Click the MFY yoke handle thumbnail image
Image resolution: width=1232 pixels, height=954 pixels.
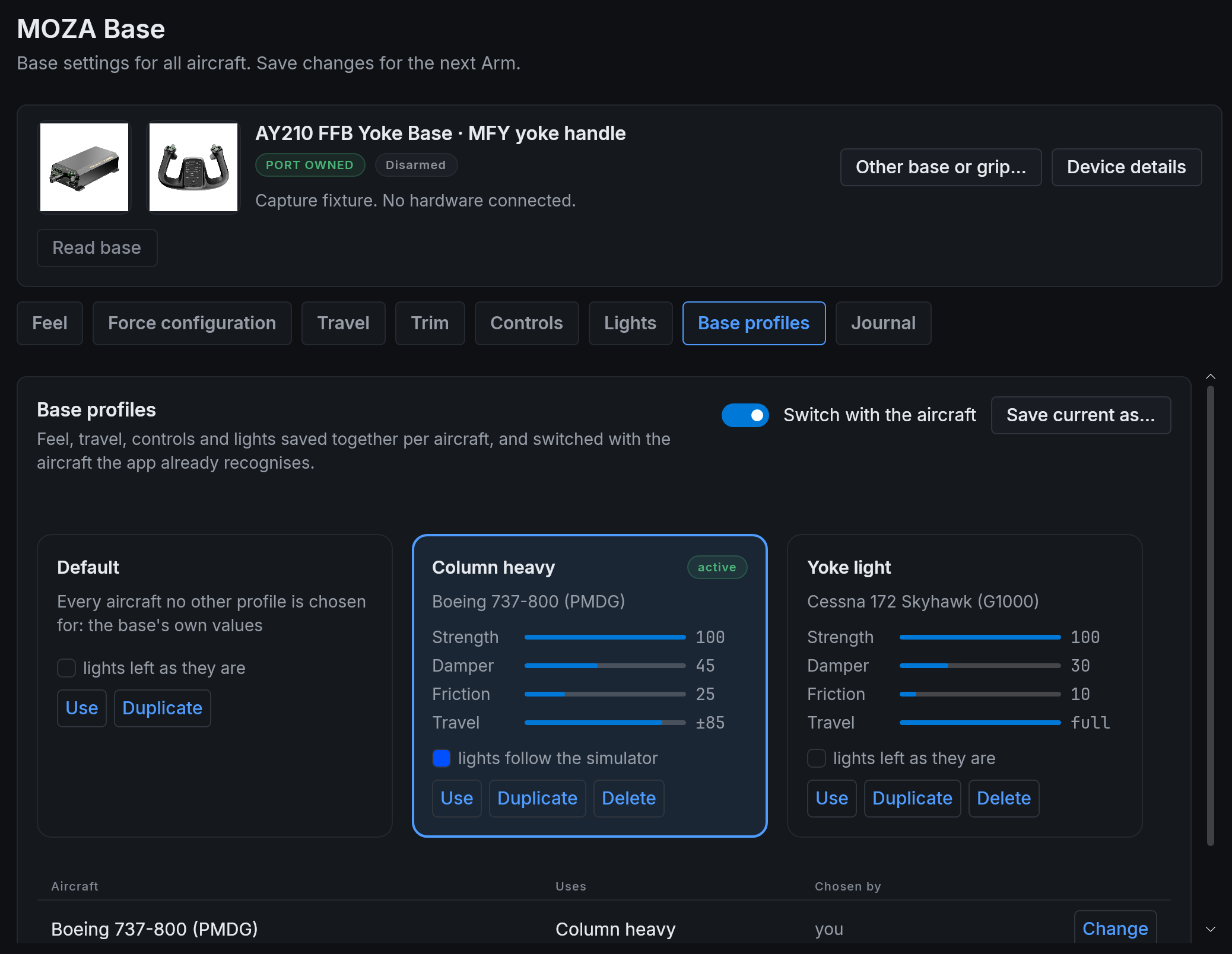coord(193,167)
